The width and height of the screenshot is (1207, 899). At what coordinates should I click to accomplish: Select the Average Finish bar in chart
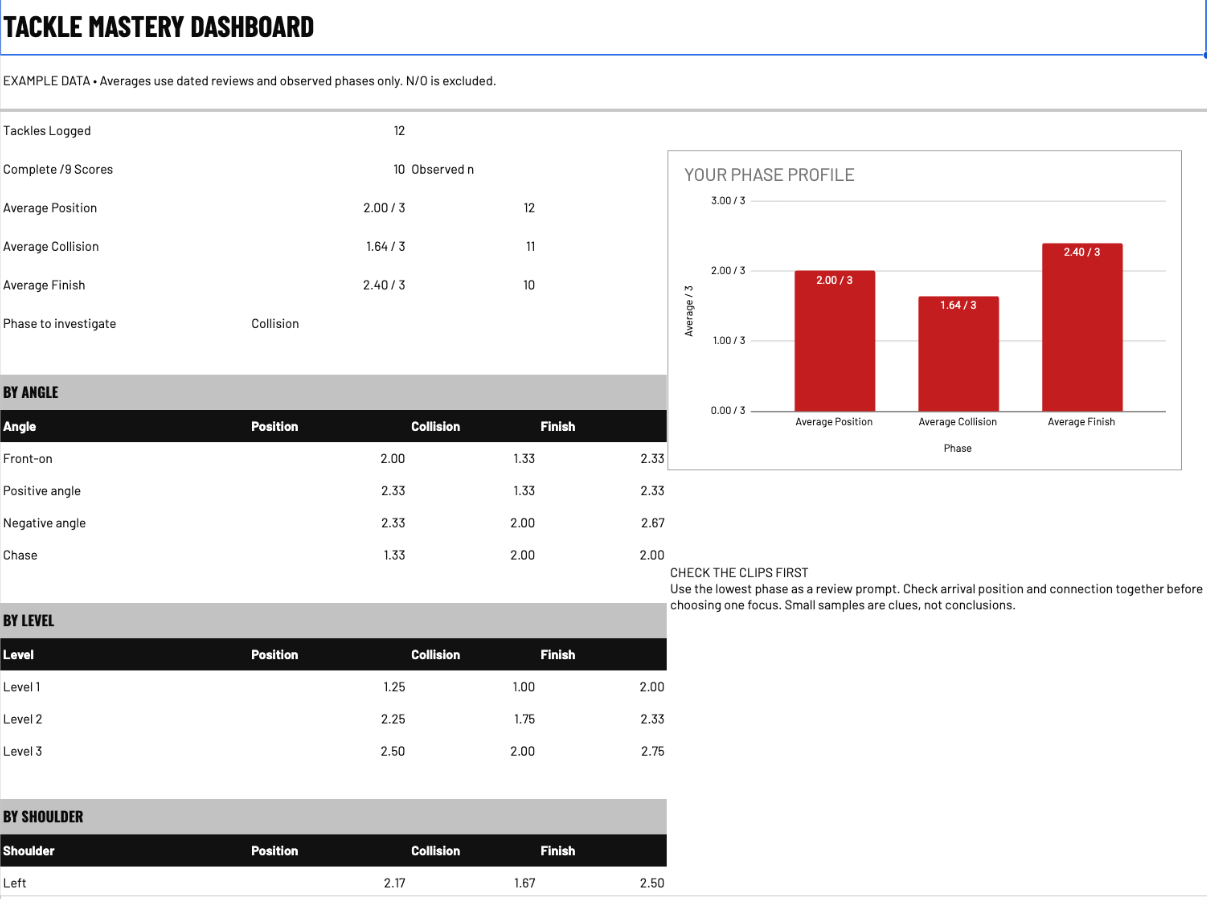1082,327
